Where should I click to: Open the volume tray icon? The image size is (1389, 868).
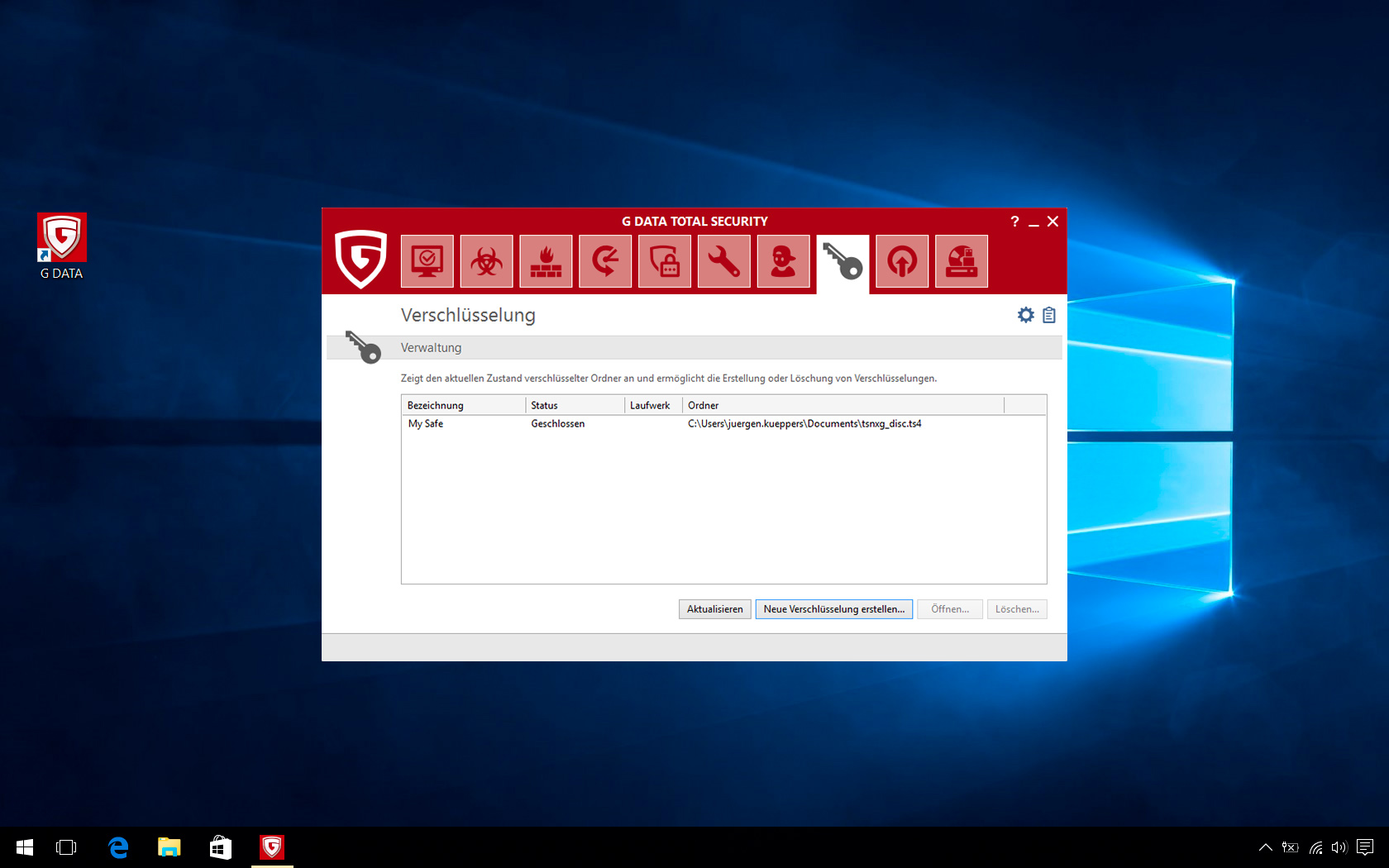click(1339, 847)
